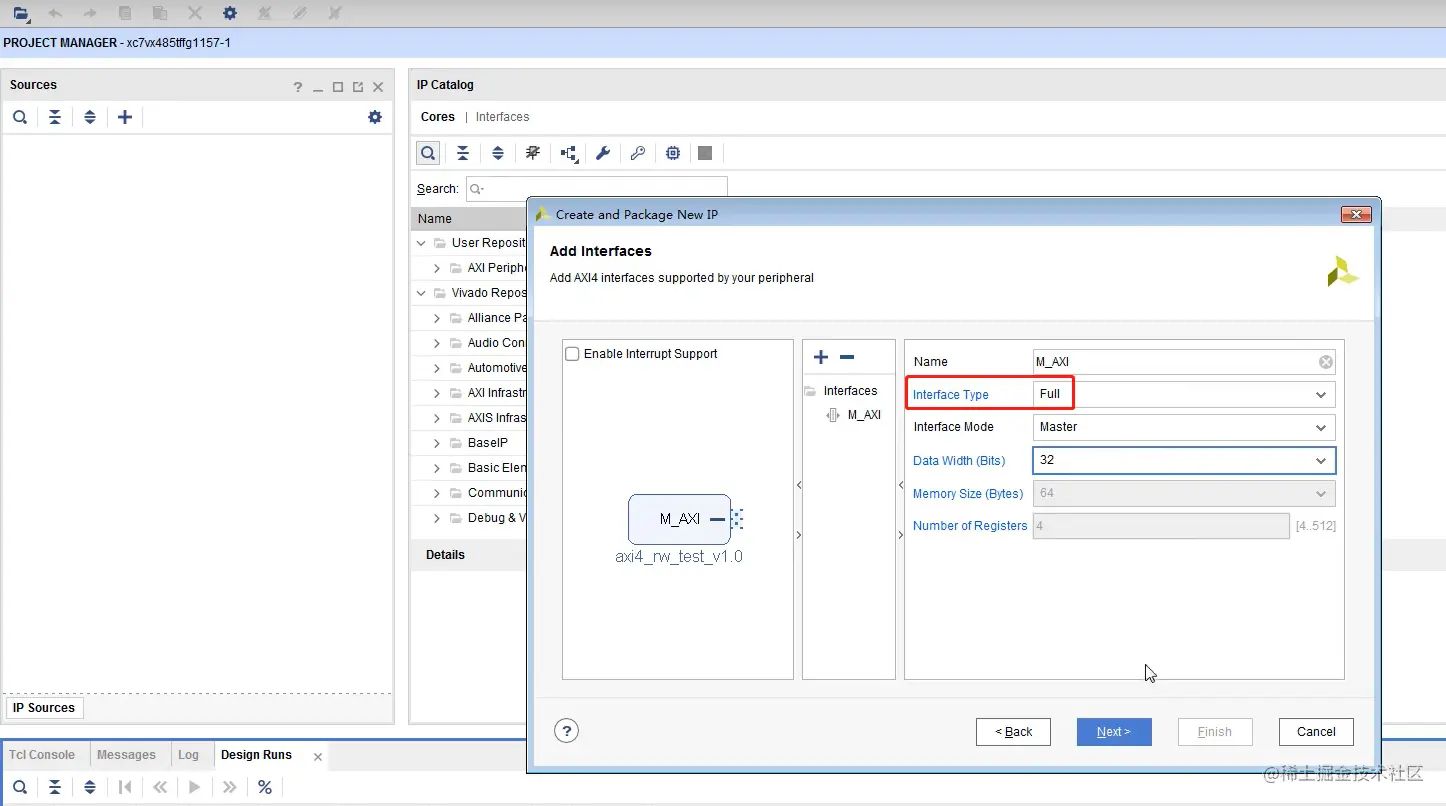
Task: Collapse the User Repository tree node
Action: 422,243
